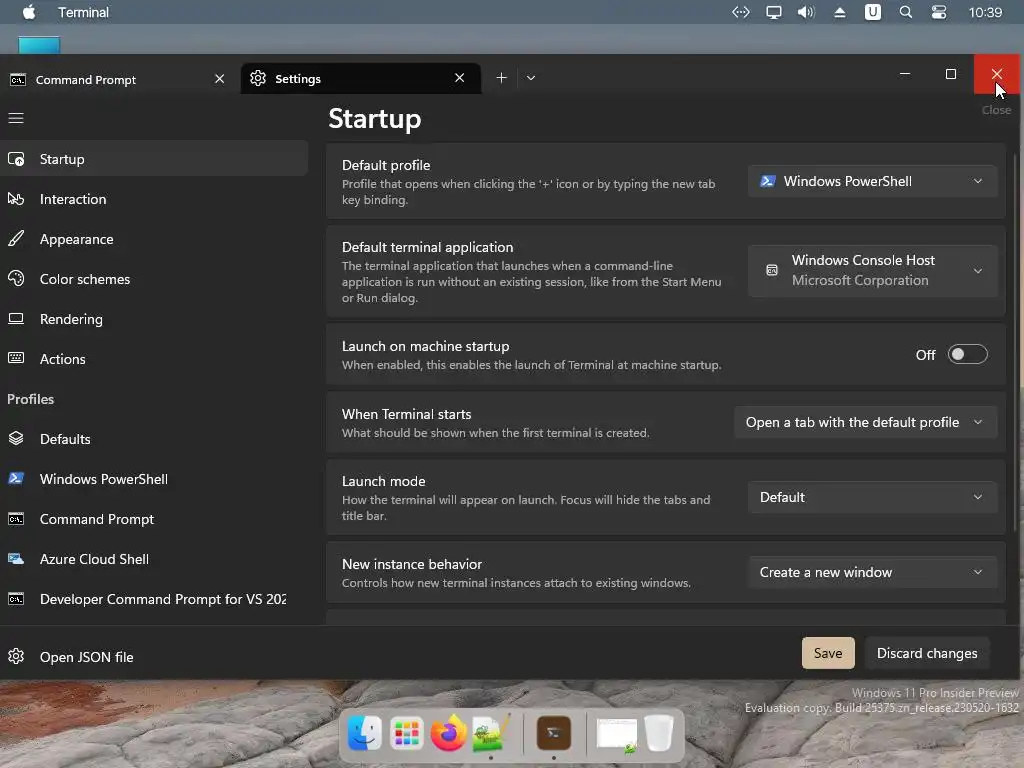Close the Command Prompt tab
Image resolution: width=1024 pixels, height=768 pixels.
click(219, 79)
